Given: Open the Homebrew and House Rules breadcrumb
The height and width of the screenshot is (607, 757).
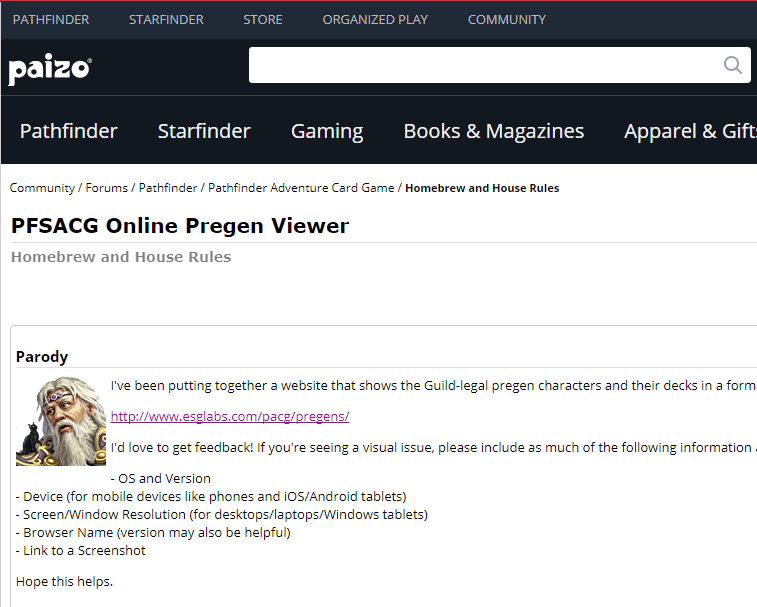Looking at the screenshot, I should pyautogui.click(x=482, y=188).
